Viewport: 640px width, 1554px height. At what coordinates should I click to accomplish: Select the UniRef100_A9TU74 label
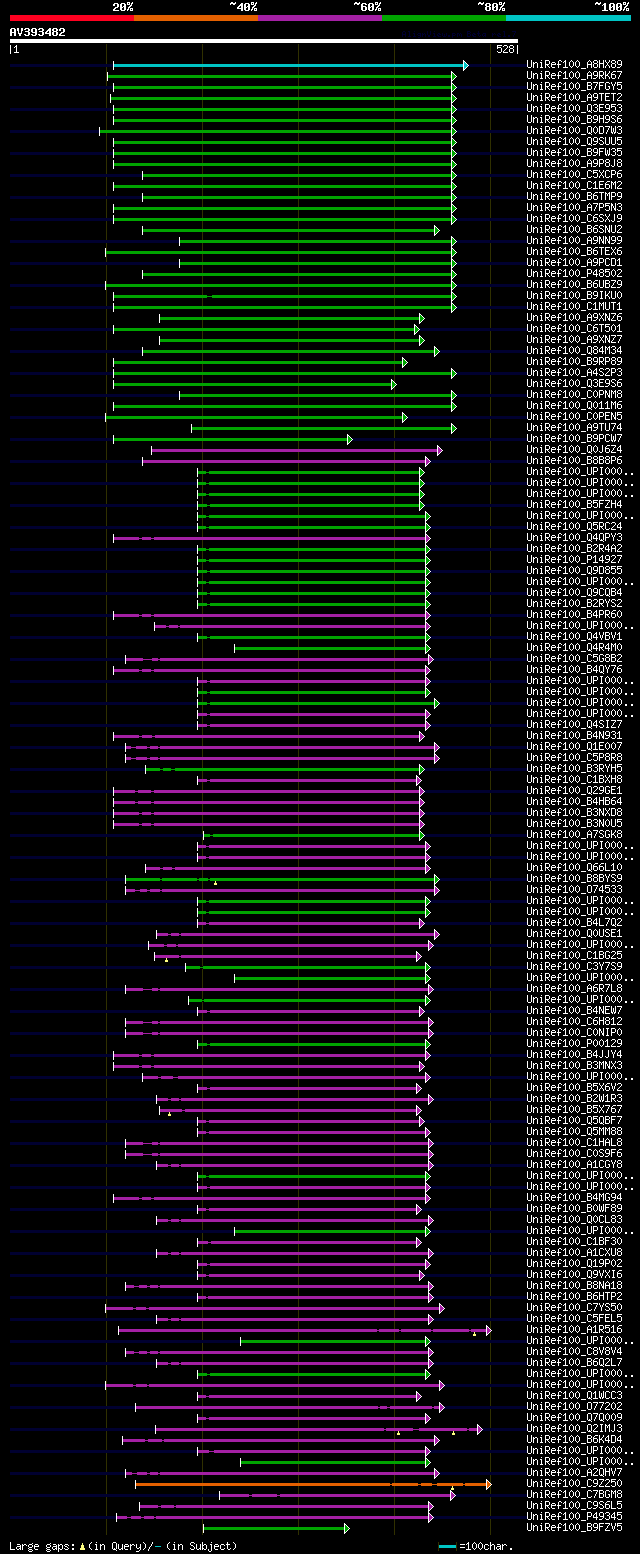(574, 428)
